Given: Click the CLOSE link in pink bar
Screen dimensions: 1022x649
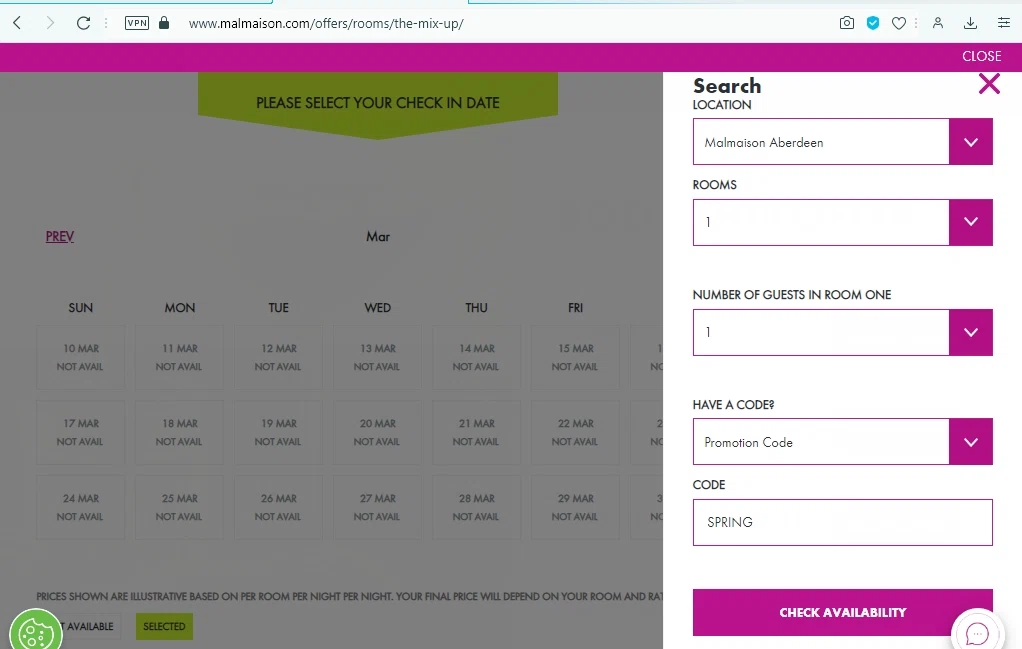Looking at the screenshot, I should click(982, 57).
